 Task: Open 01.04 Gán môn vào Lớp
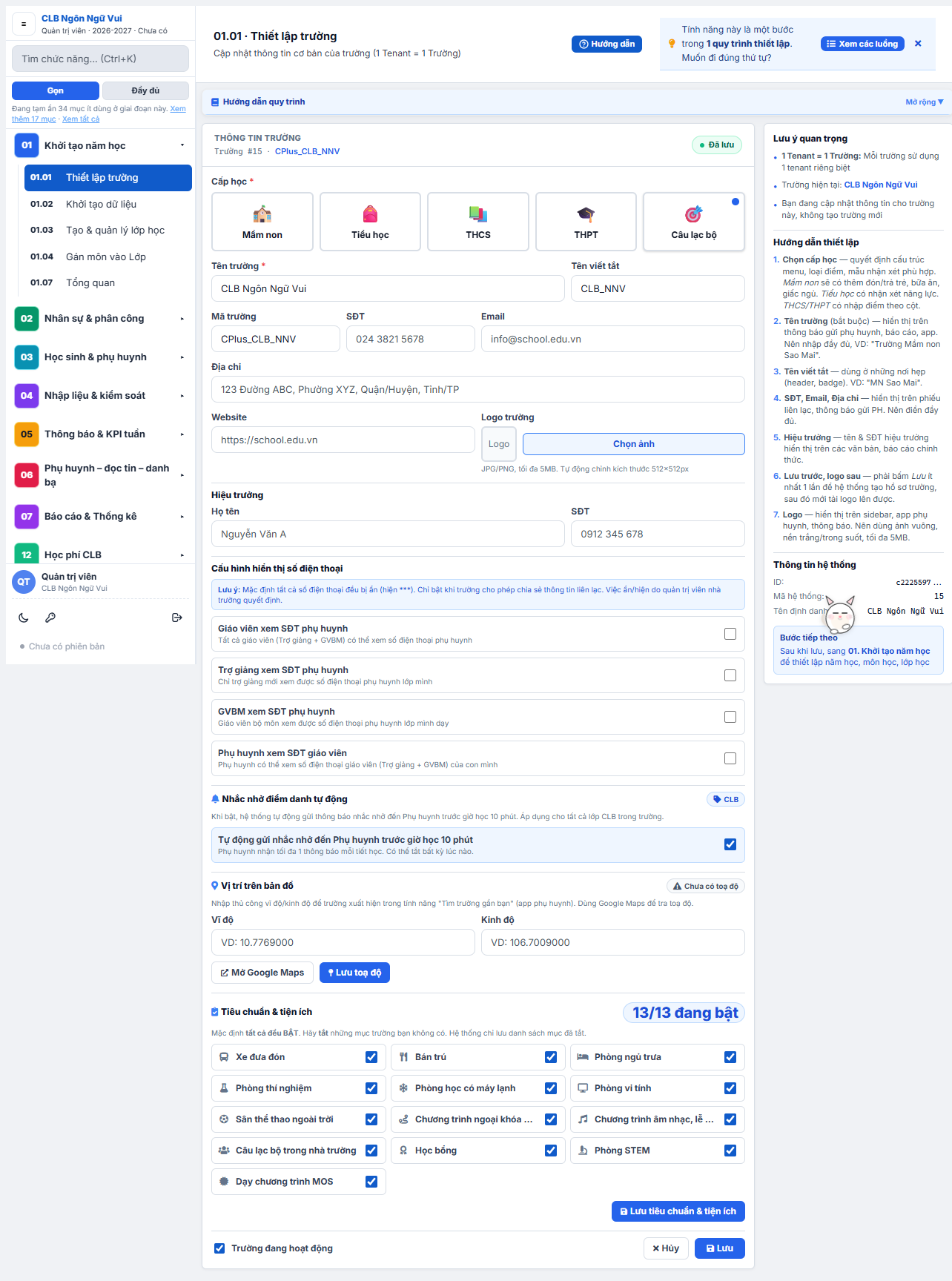click(x=108, y=256)
